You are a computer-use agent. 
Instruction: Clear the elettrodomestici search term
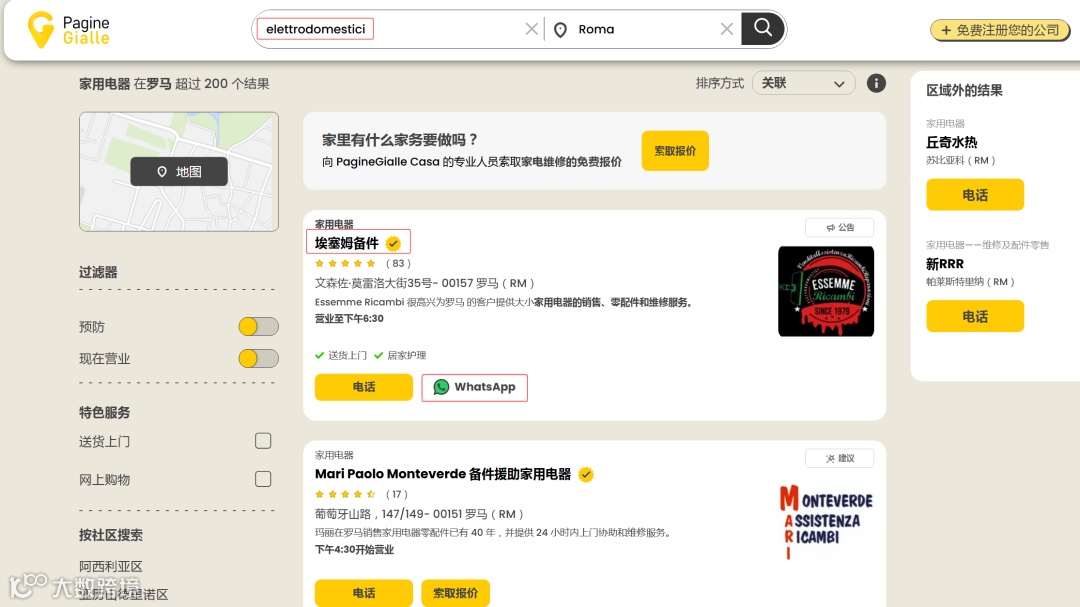(531, 29)
